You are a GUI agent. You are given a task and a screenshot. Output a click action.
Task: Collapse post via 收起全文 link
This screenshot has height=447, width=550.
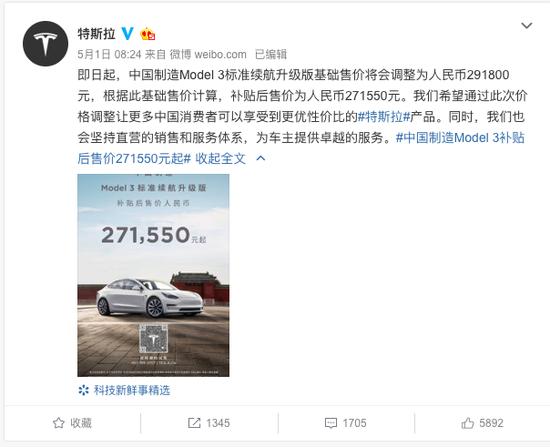point(220,159)
